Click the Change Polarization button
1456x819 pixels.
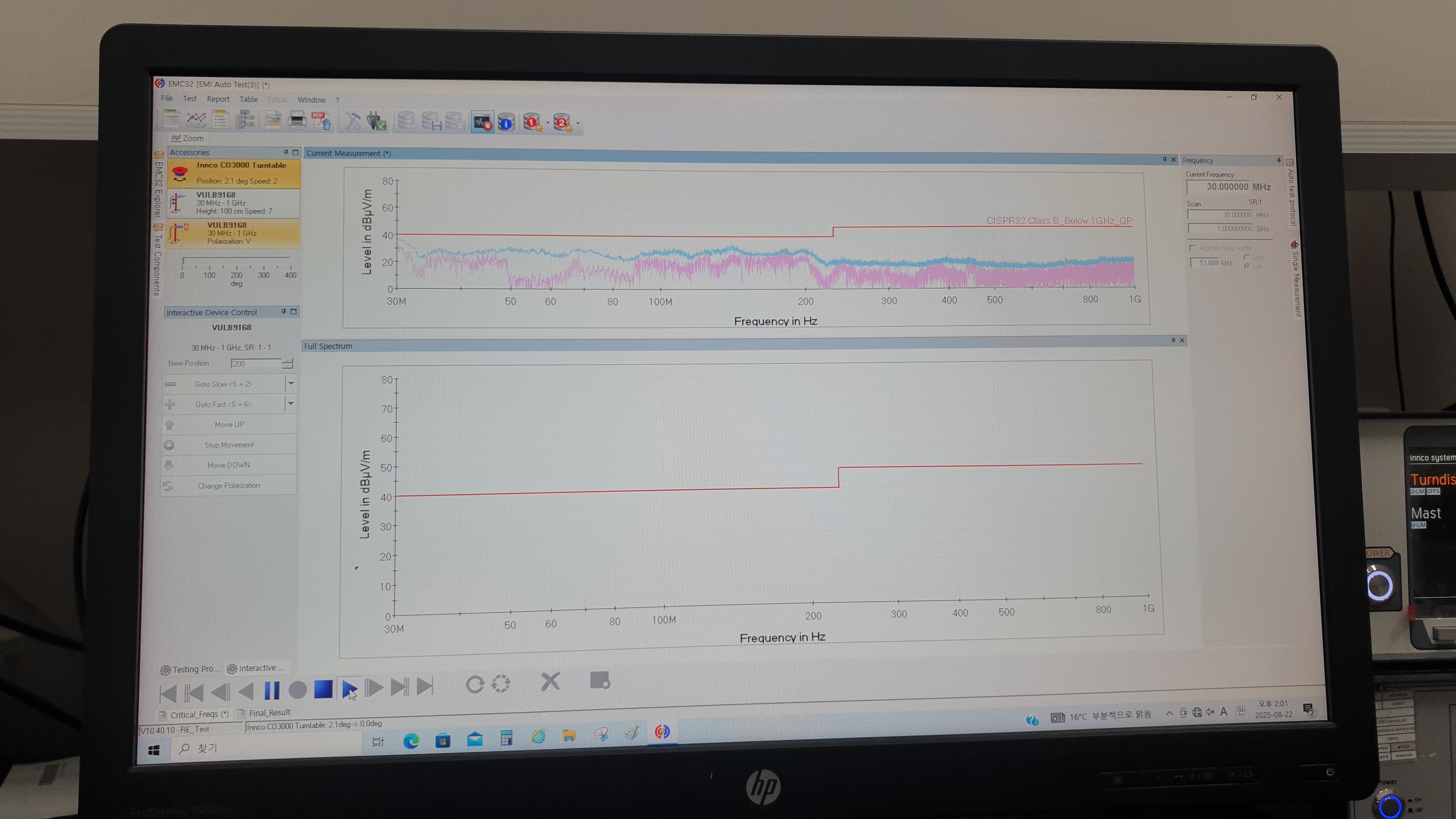click(x=228, y=486)
